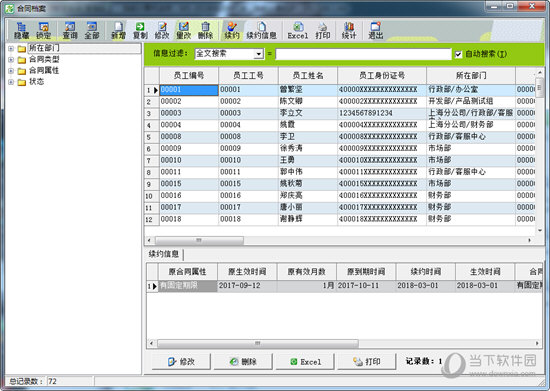The height and width of the screenshot is (391, 550).
Task: Click the bottom 打印 button
Action: pos(367,361)
